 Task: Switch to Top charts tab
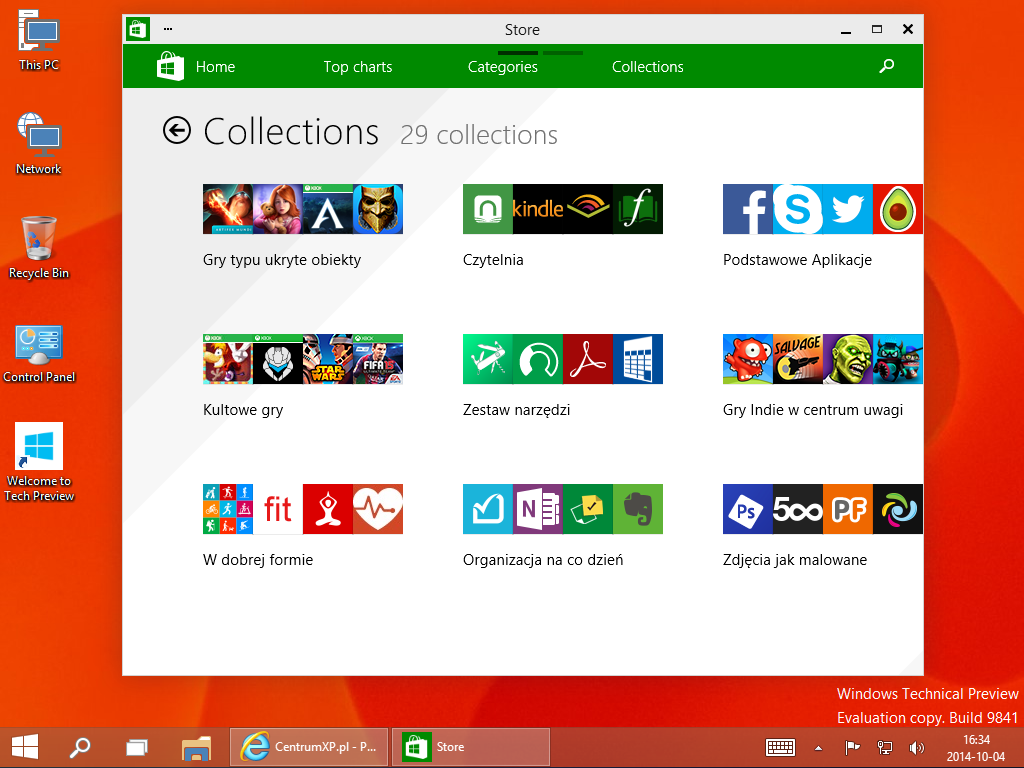pos(358,67)
